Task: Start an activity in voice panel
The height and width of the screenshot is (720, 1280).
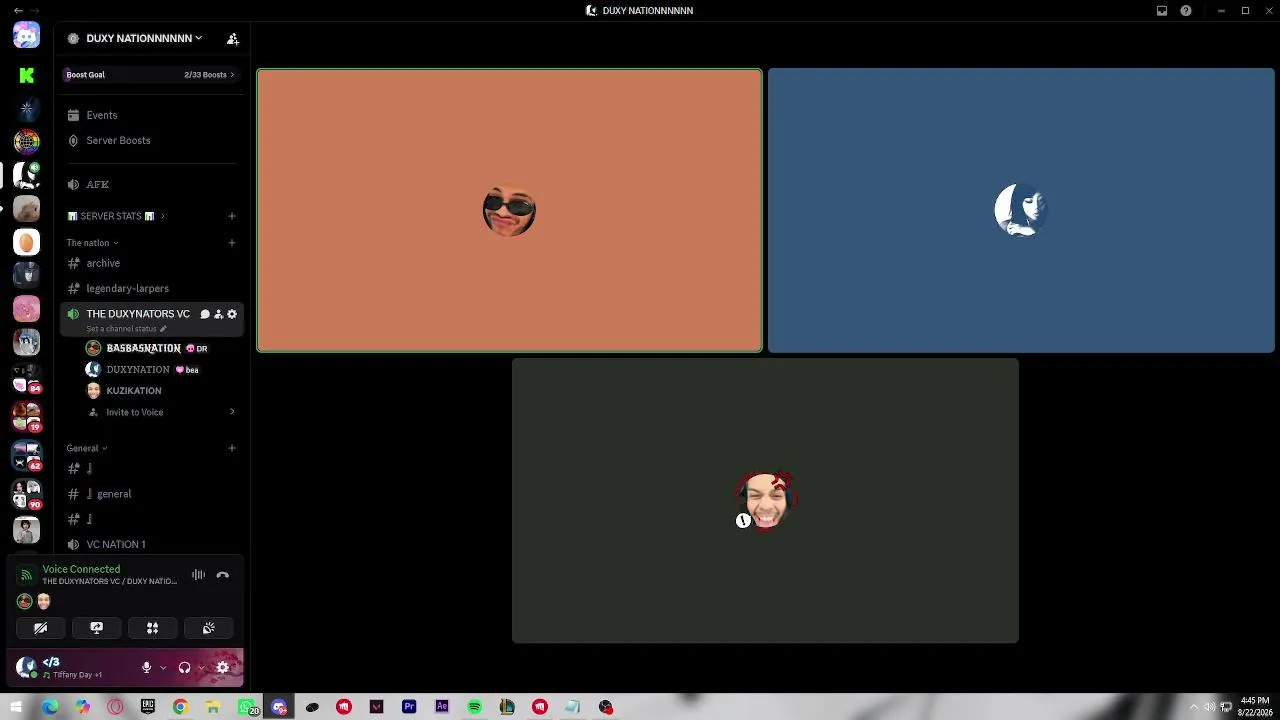Action: [153, 628]
